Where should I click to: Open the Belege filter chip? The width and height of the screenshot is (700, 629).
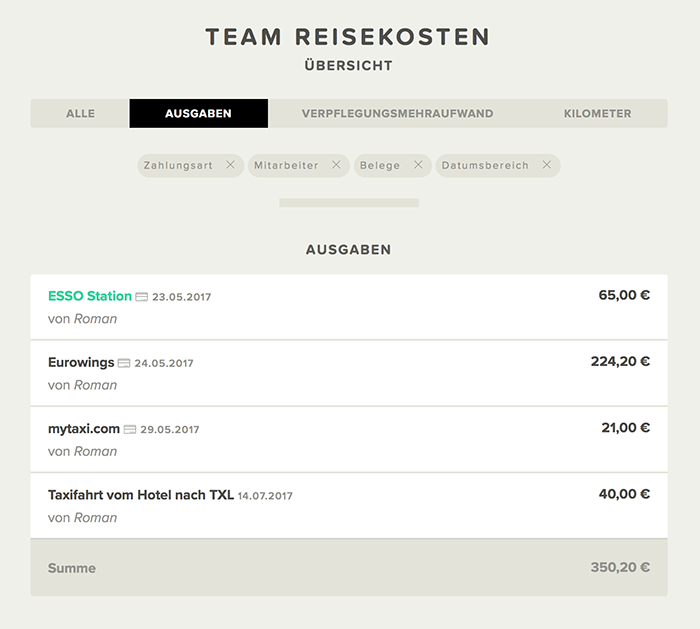click(380, 166)
